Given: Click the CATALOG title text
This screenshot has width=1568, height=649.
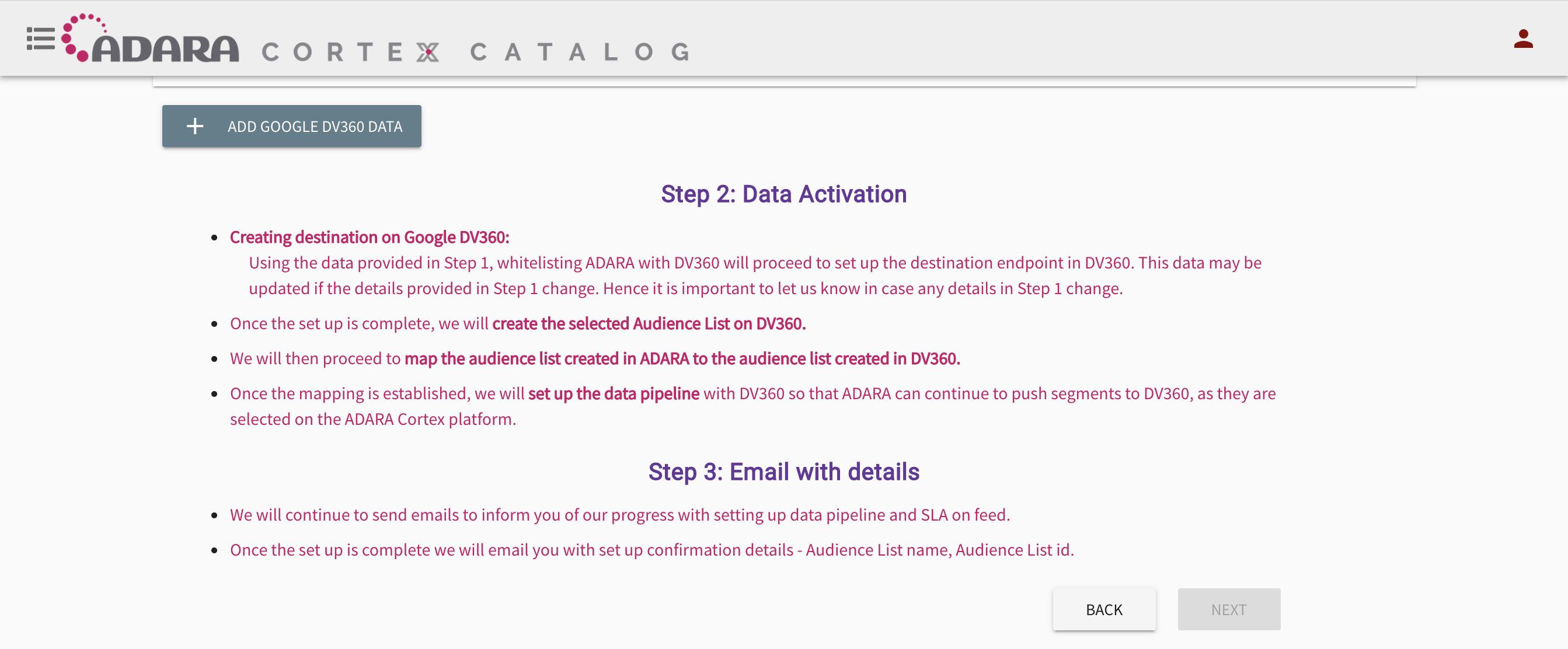Looking at the screenshot, I should (580, 53).
